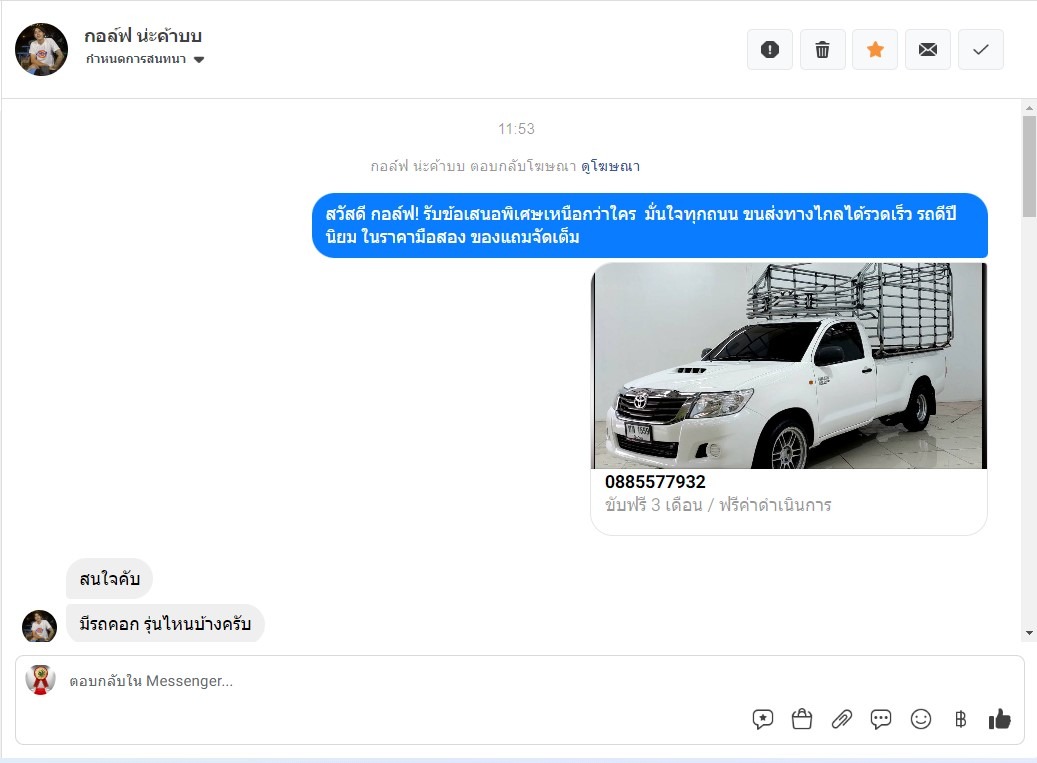The width and height of the screenshot is (1037, 763).
Task: Mark conversation as done with checkmark
Action: (x=981, y=50)
